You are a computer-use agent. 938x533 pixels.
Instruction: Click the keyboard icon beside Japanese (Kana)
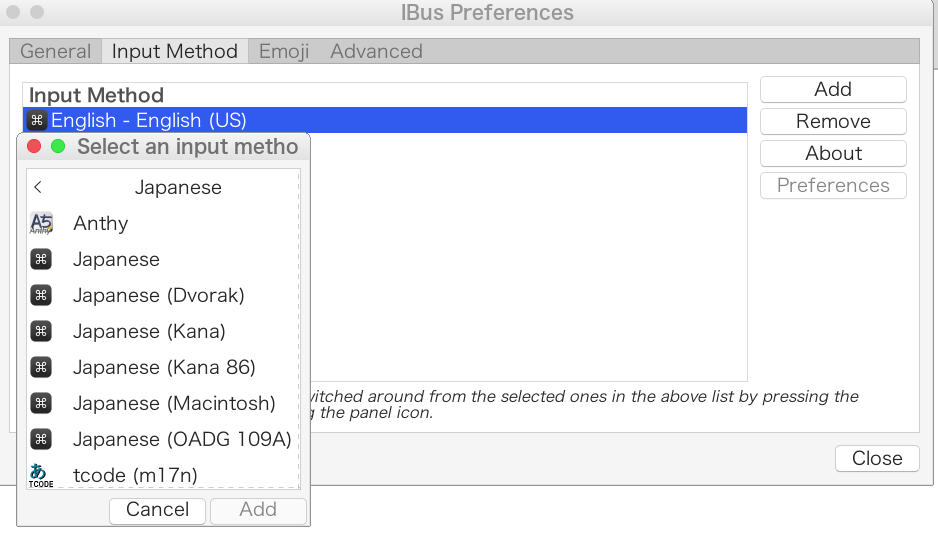(41, 331)
